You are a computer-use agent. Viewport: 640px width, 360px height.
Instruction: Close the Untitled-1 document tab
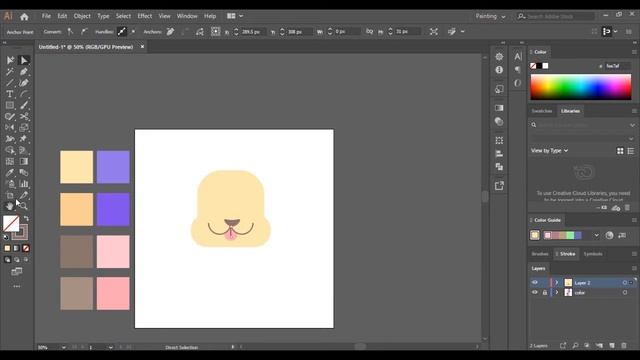click(142, 47)
